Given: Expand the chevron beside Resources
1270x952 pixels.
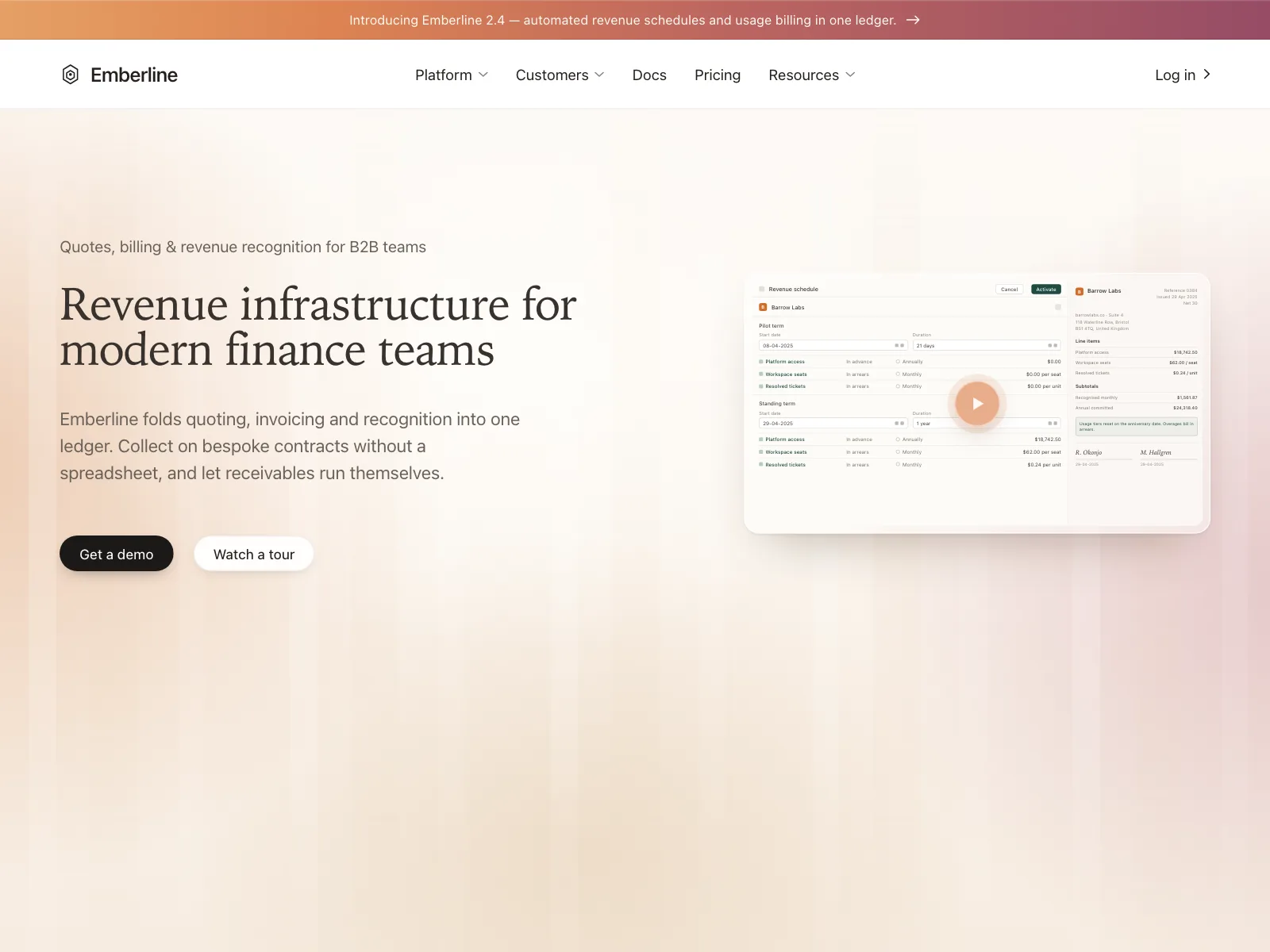Looking at the screenshot, I should click(850, 75).
